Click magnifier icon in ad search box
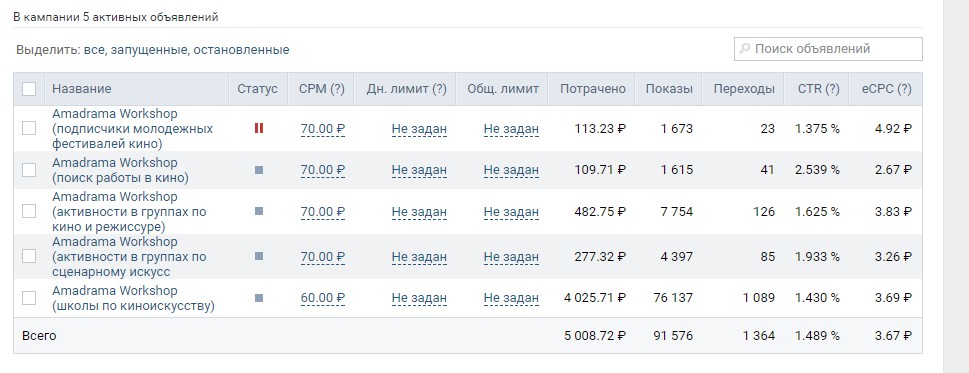This screenshot has width=969, height=373. 745,49
